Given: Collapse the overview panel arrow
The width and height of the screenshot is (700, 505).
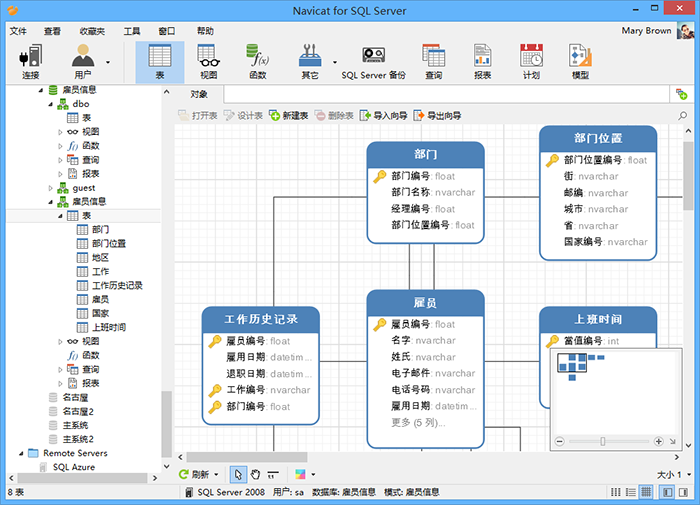Looking at the screenshot, I should point(673,442).
